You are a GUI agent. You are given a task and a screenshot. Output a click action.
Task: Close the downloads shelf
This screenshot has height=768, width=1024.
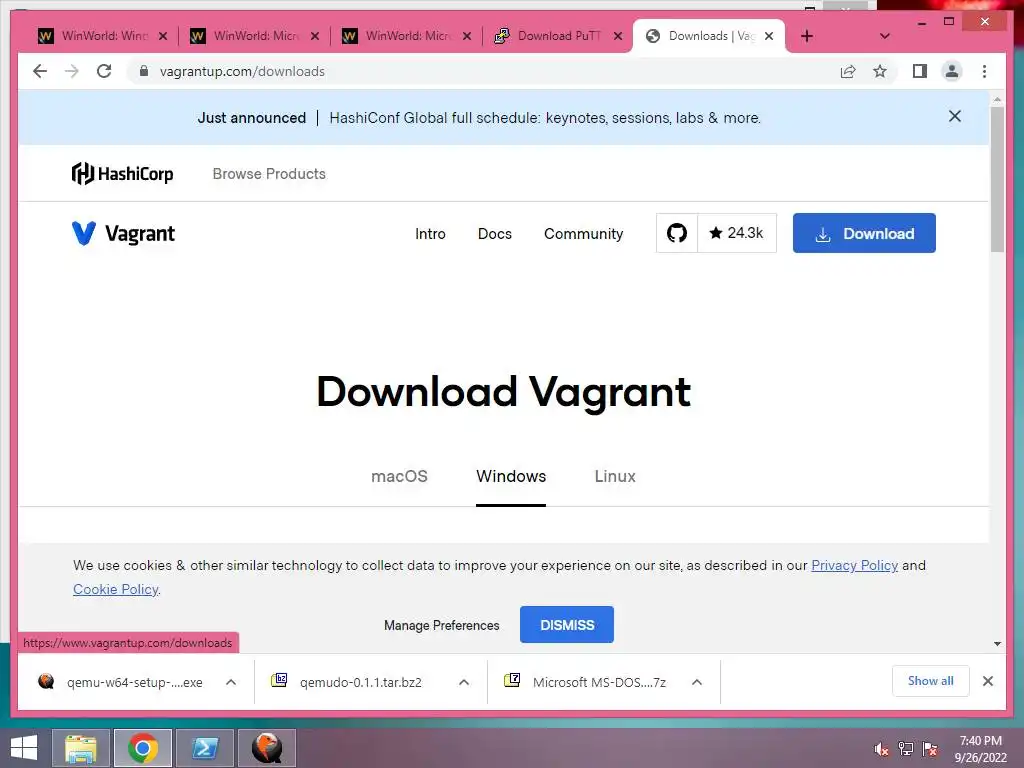988,681
